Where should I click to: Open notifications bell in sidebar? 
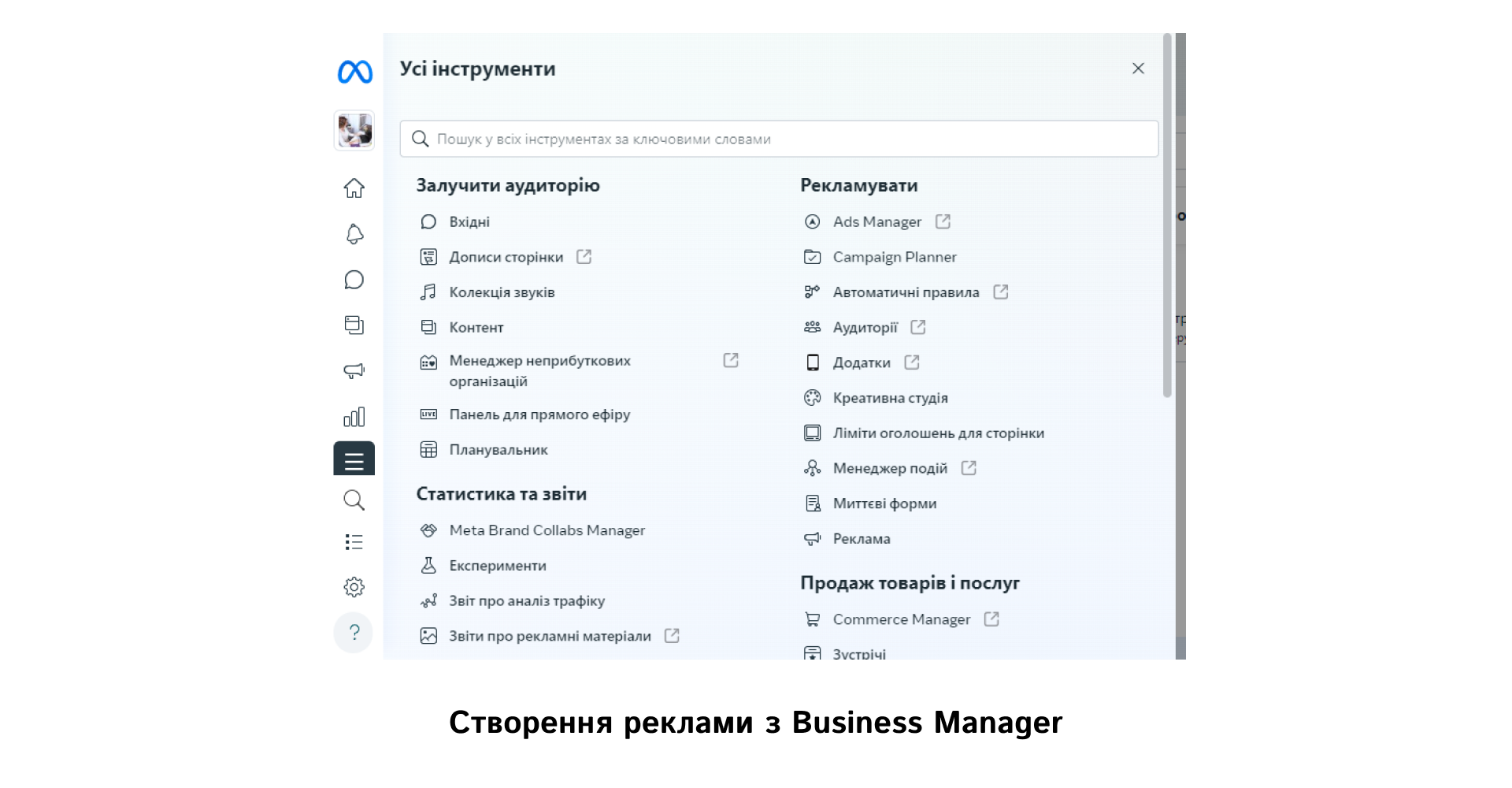354,234
